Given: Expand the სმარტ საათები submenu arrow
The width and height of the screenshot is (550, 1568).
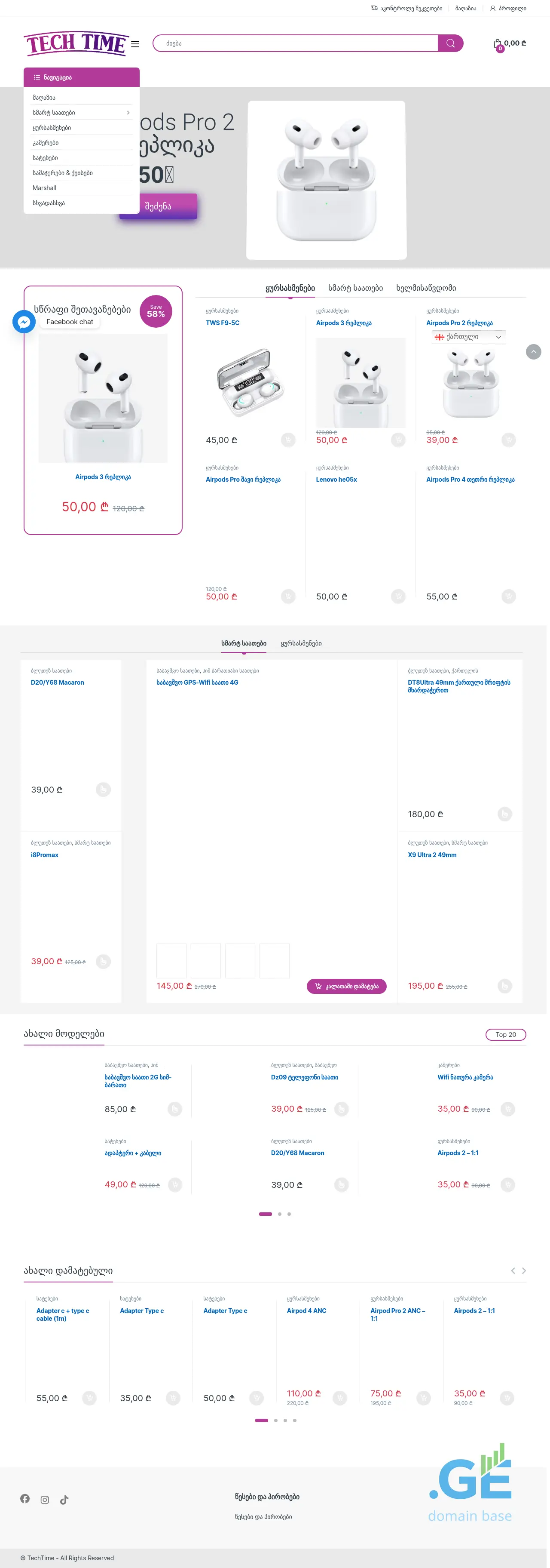Looking at the screenshot, I should tap(128, 113).
